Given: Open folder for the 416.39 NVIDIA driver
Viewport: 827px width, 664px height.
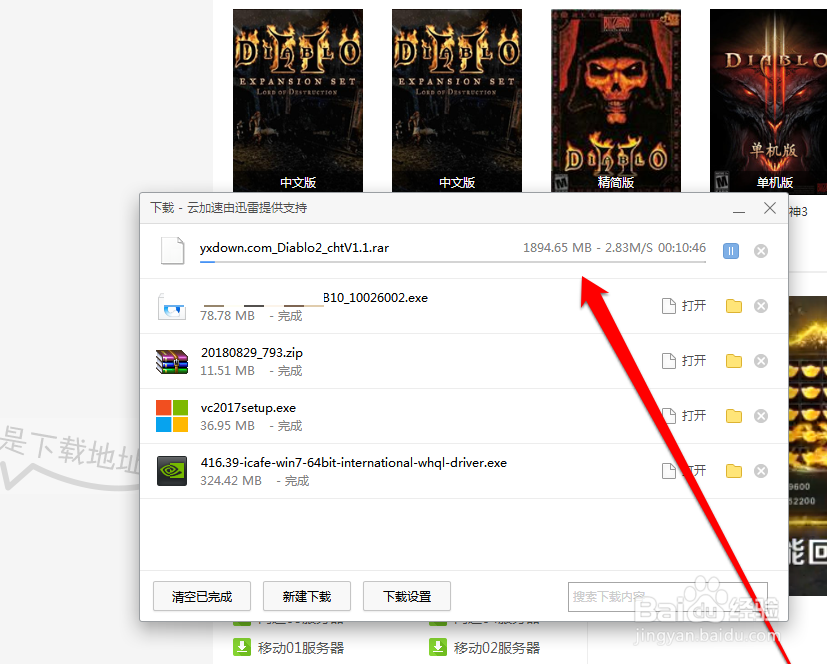Looking at the screenshot, I should [x=734, y=470].
